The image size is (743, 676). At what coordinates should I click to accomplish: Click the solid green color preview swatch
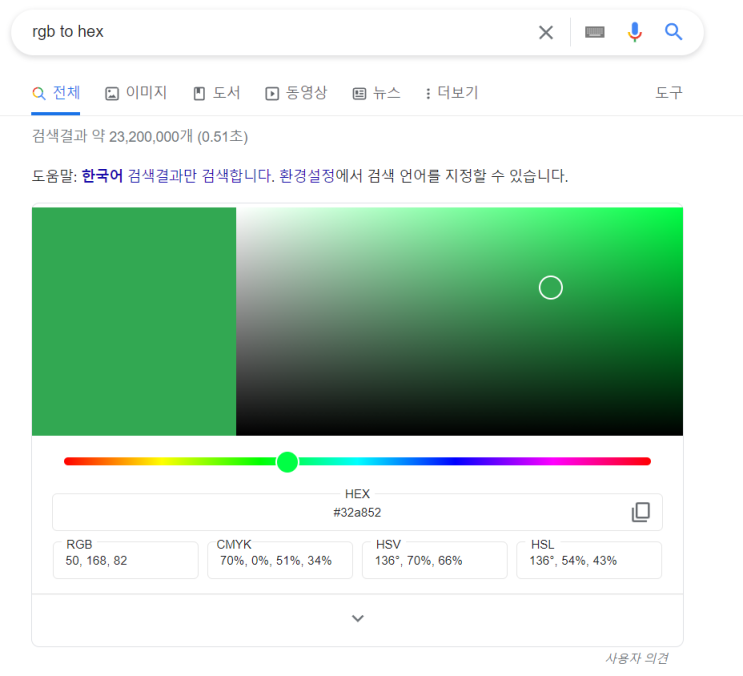[134, 321]
